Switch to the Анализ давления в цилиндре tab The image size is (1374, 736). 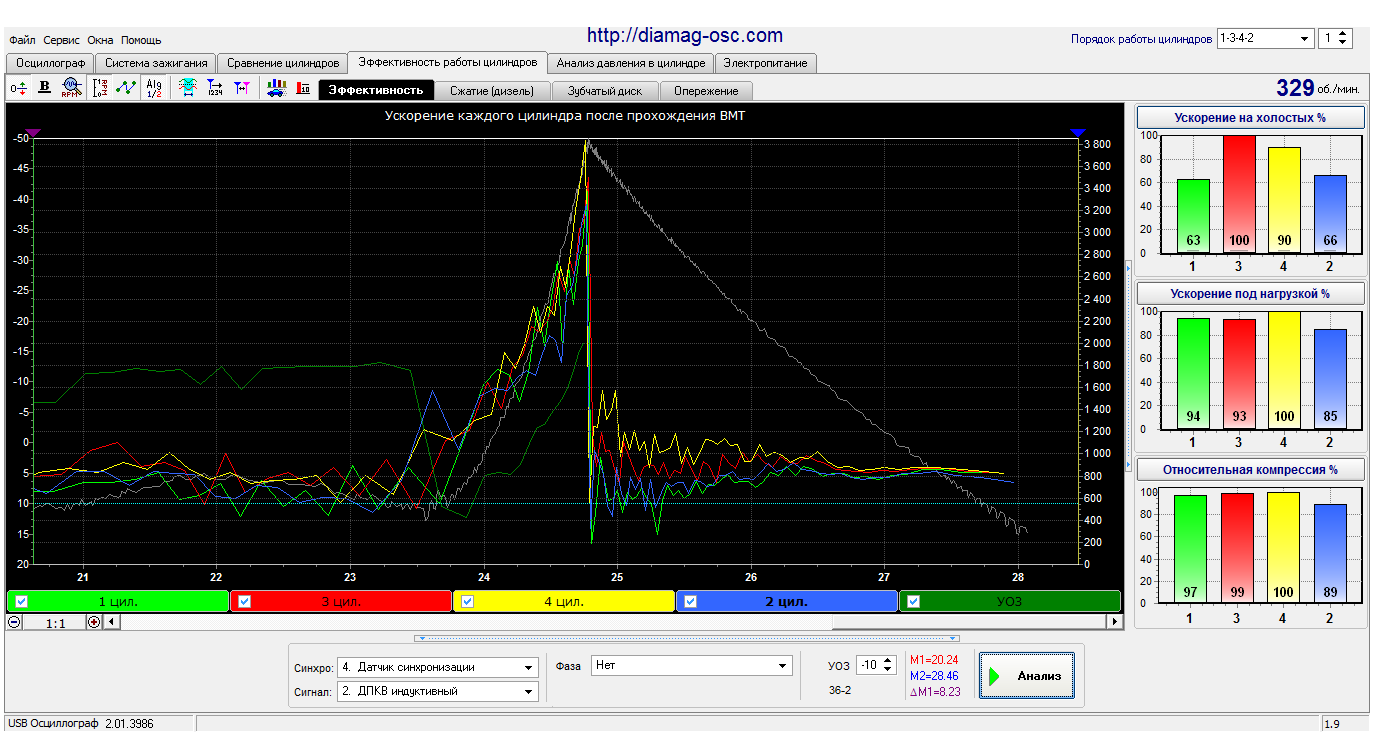pyautogui.click(x=631, y=63)
